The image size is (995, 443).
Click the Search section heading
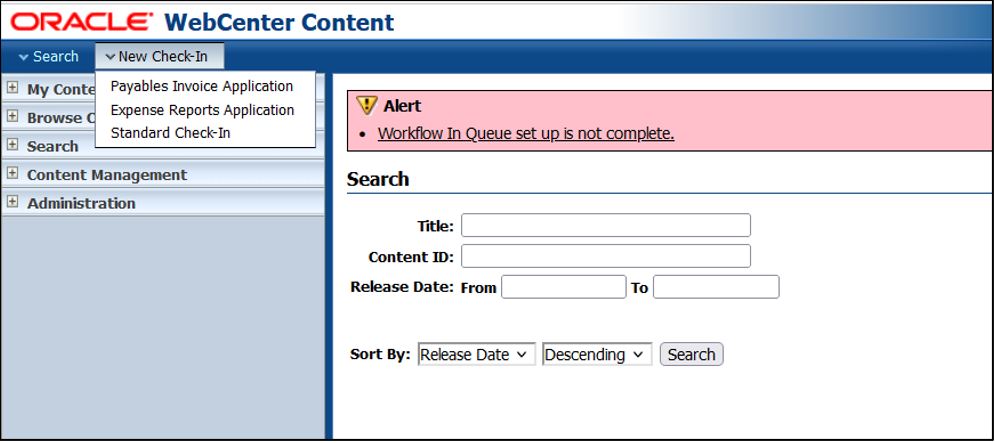point(378,179)
